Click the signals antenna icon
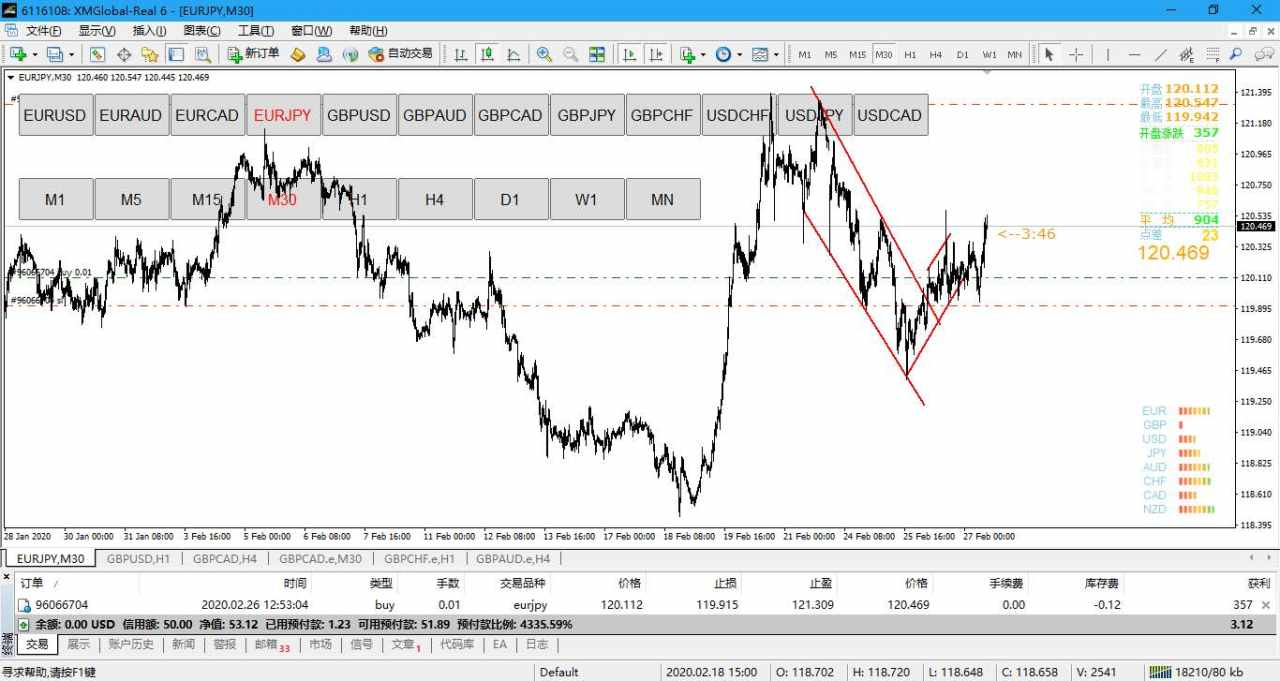1280x681 pixels. pos(350,54)
